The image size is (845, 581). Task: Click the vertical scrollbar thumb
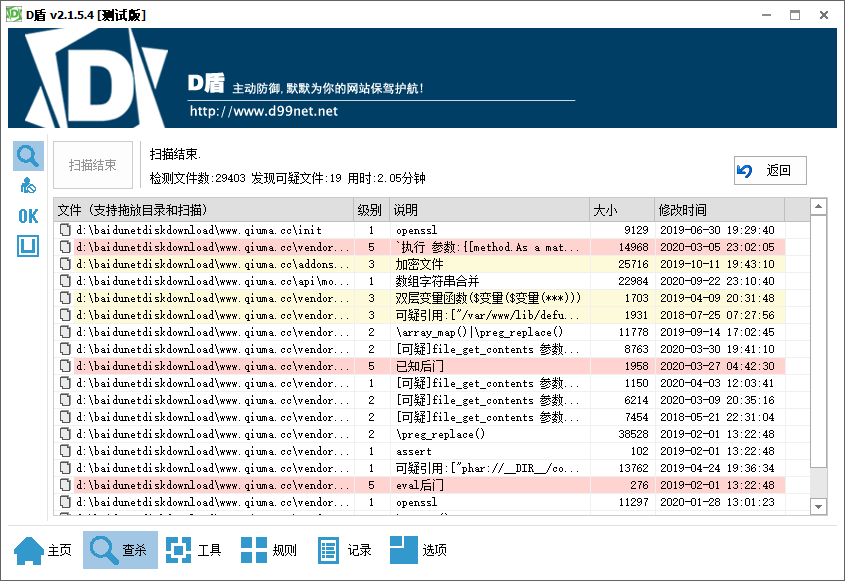coord(819,341)
